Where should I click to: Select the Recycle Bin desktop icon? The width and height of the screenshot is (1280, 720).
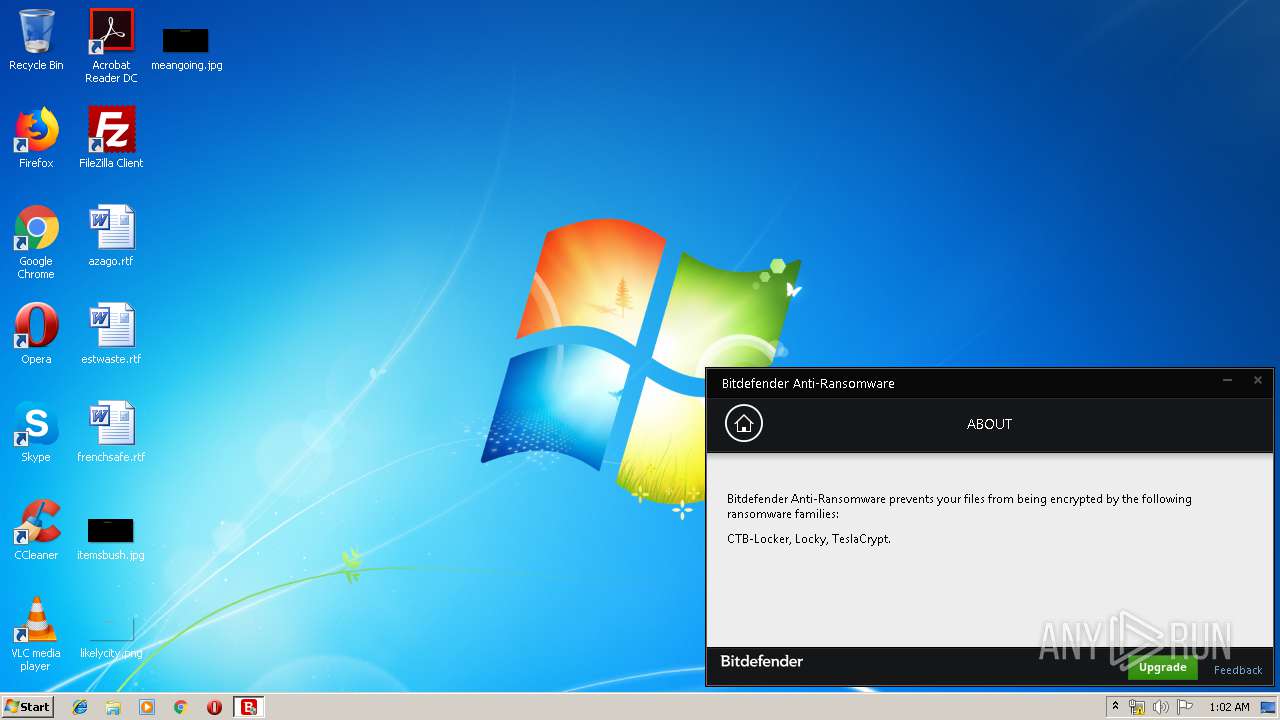click(36, 40)
